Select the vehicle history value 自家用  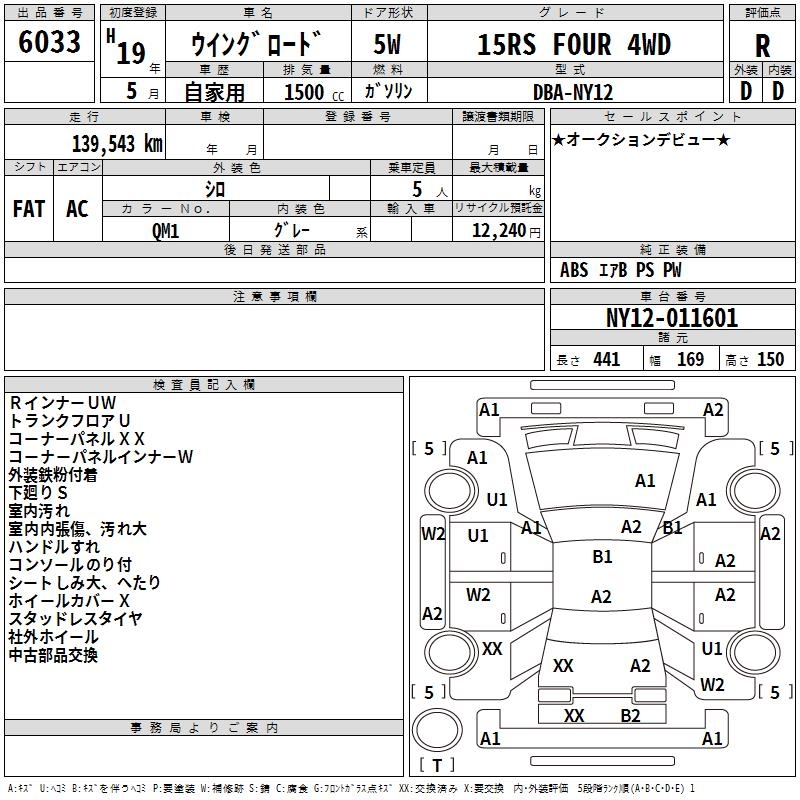point(214,92)
